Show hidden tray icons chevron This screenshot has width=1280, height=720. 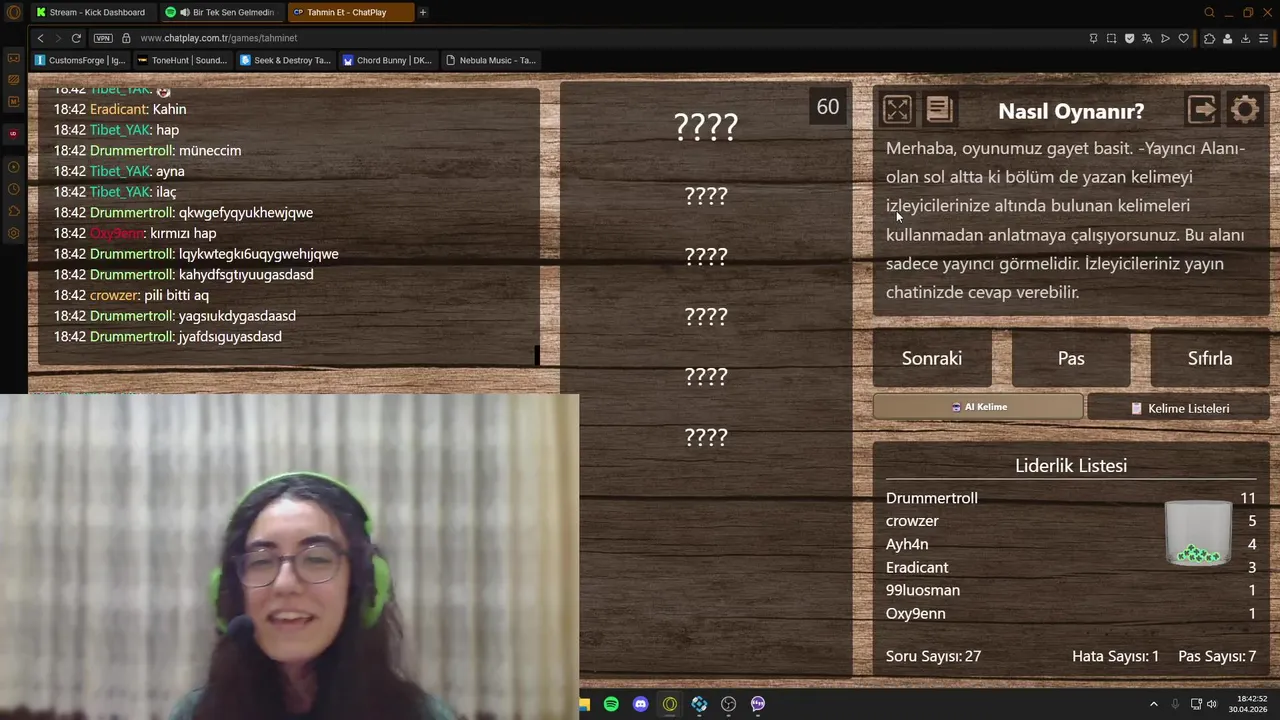1153,704
